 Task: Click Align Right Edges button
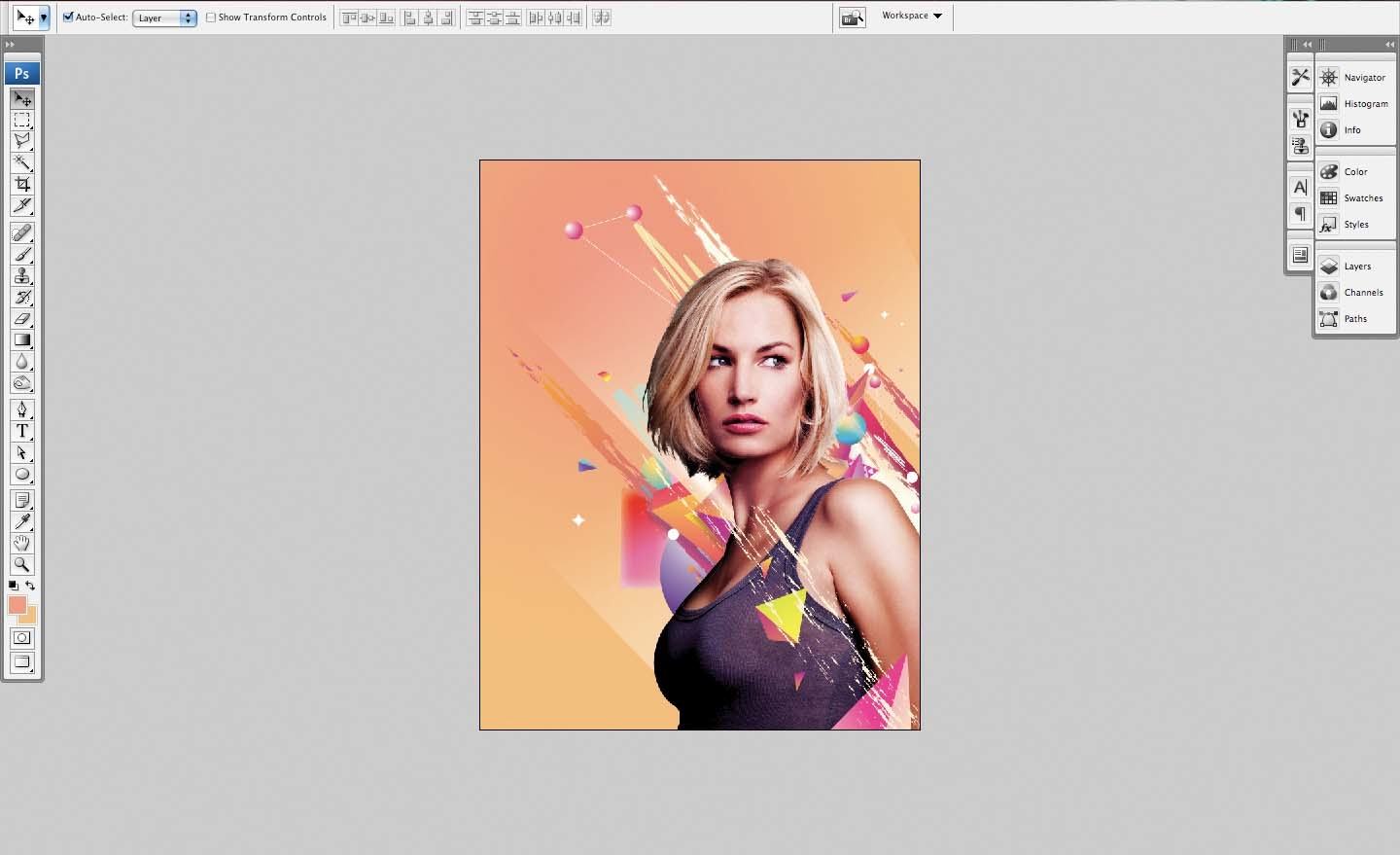[x=446, y=18]
